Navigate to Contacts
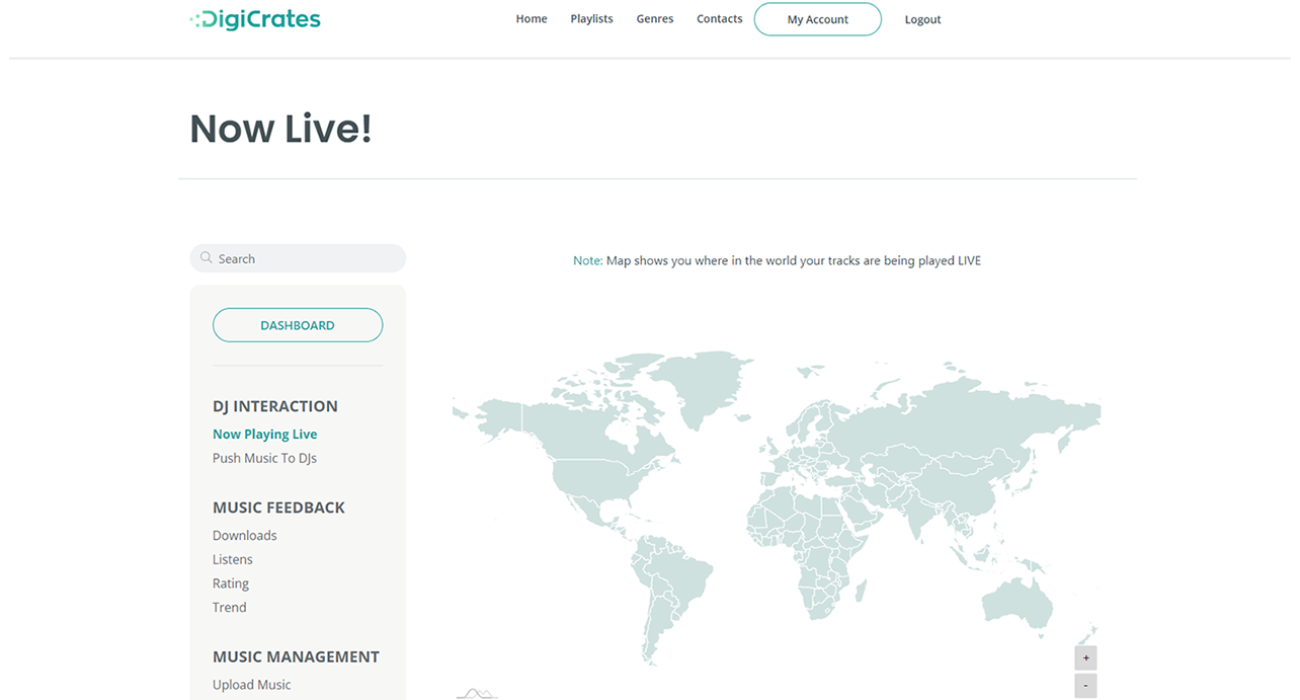This screenshot has height=700, width=1300. 719,19
